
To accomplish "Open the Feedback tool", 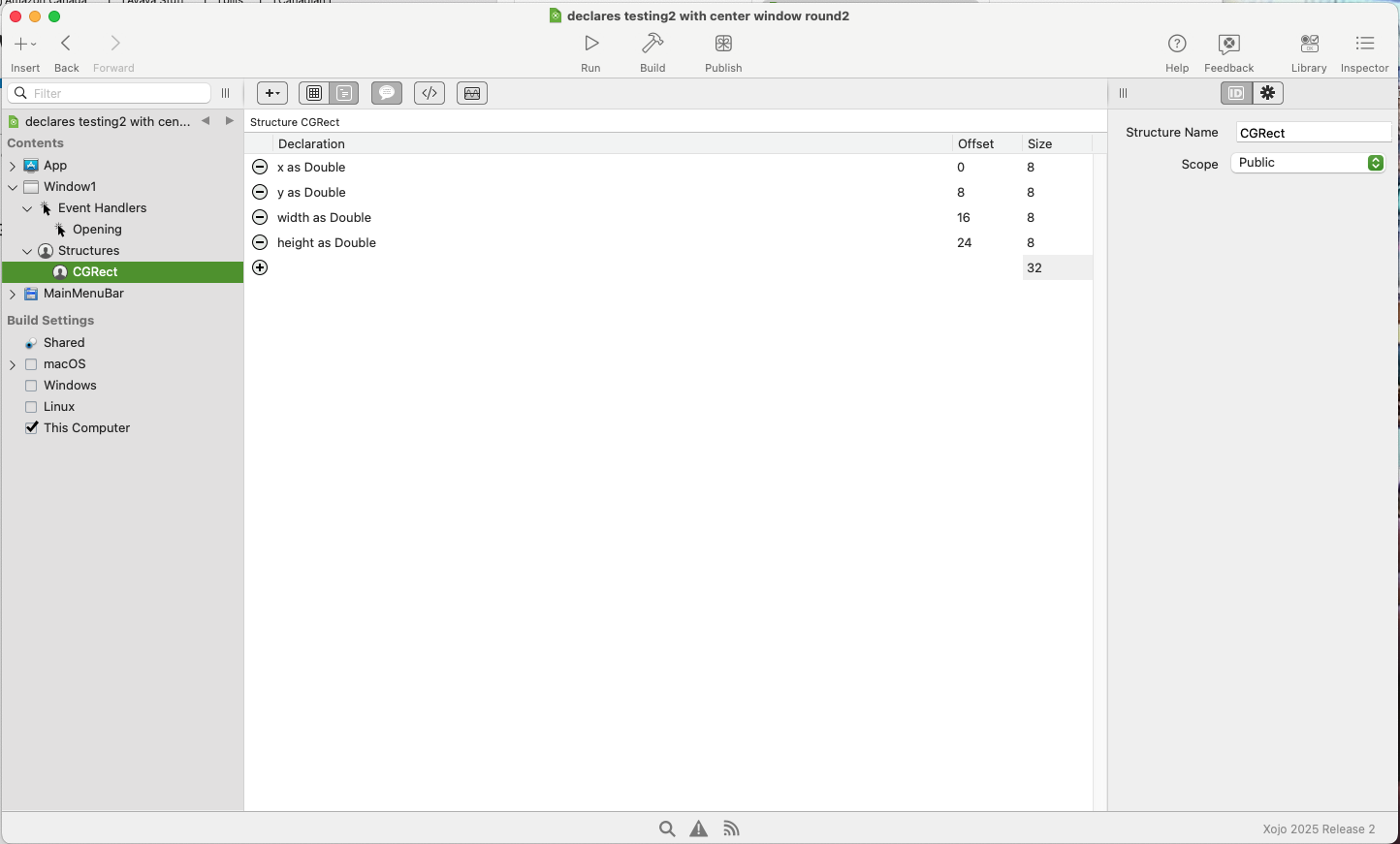I will tap(1228, 45).
